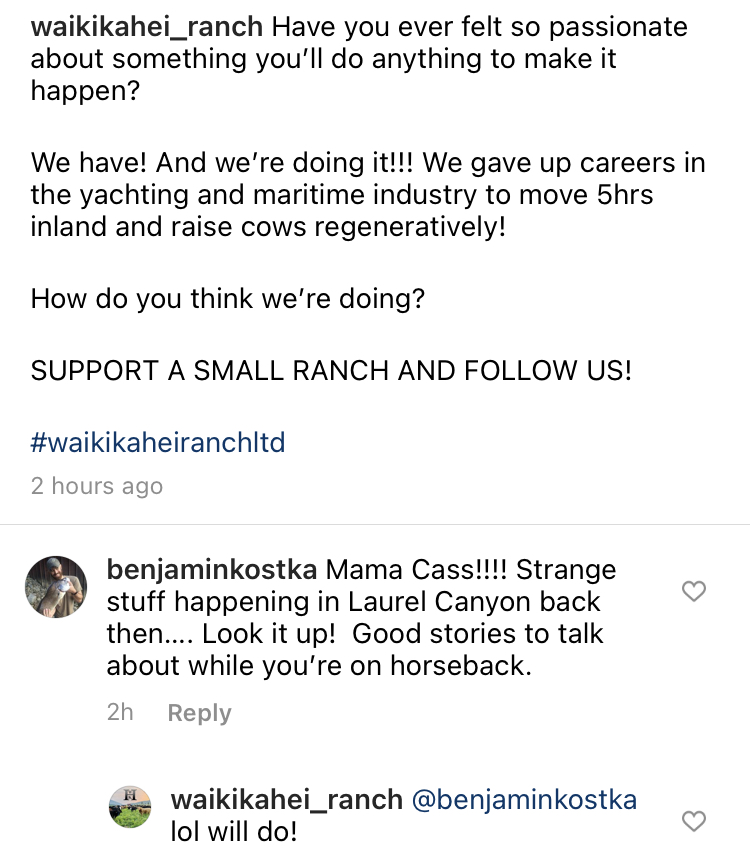Click the "2 hours ago" post timestamp

point(96,487)
